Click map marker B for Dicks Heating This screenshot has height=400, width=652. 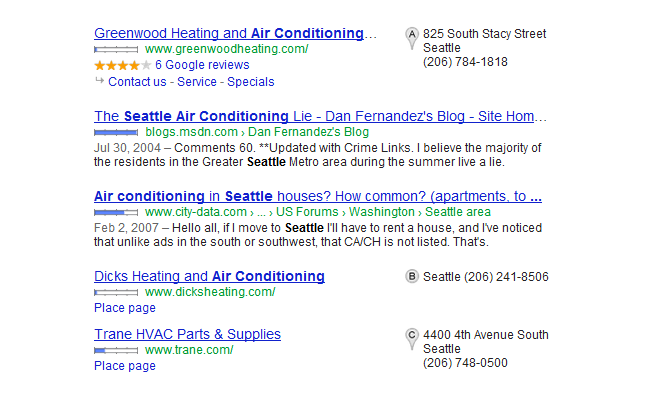pyautogui.click(x=412, y=277)
